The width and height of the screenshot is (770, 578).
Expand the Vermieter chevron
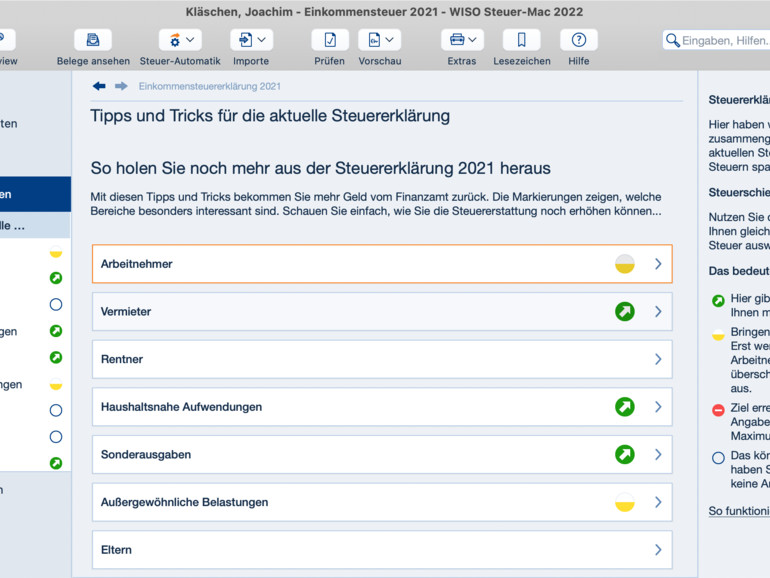(x=658, y=311)
